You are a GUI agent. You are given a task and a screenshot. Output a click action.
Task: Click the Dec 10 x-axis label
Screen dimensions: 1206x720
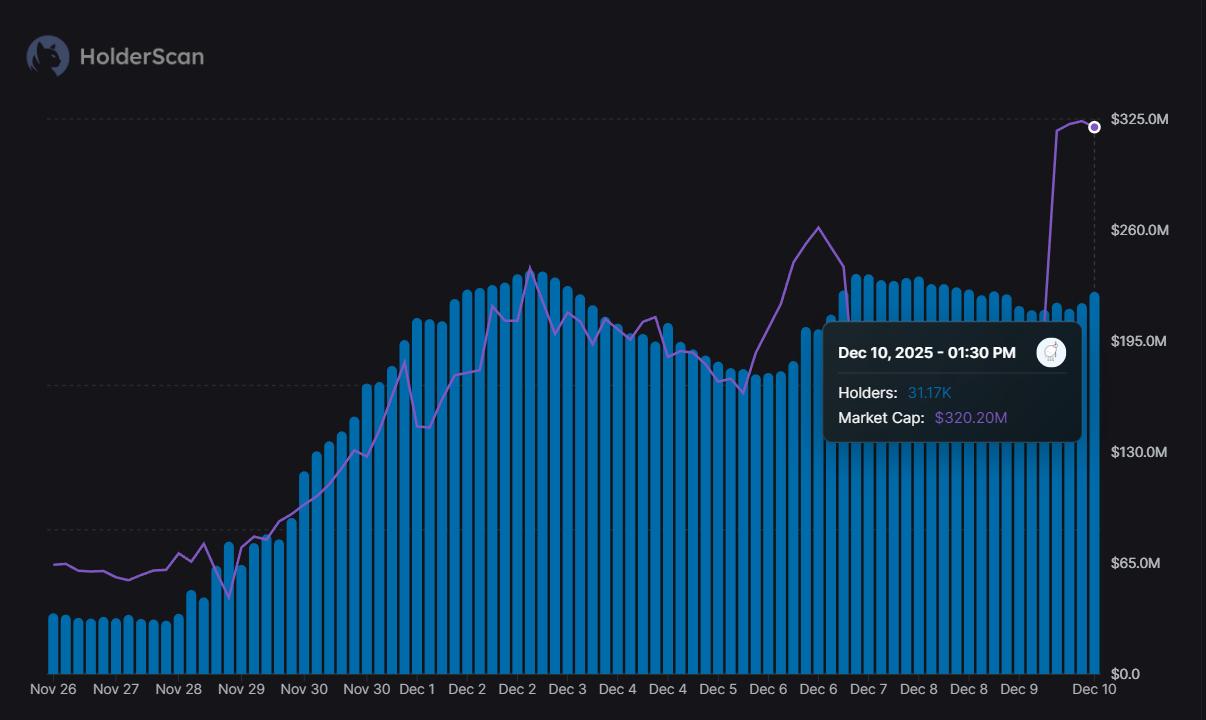(1094, 689)
